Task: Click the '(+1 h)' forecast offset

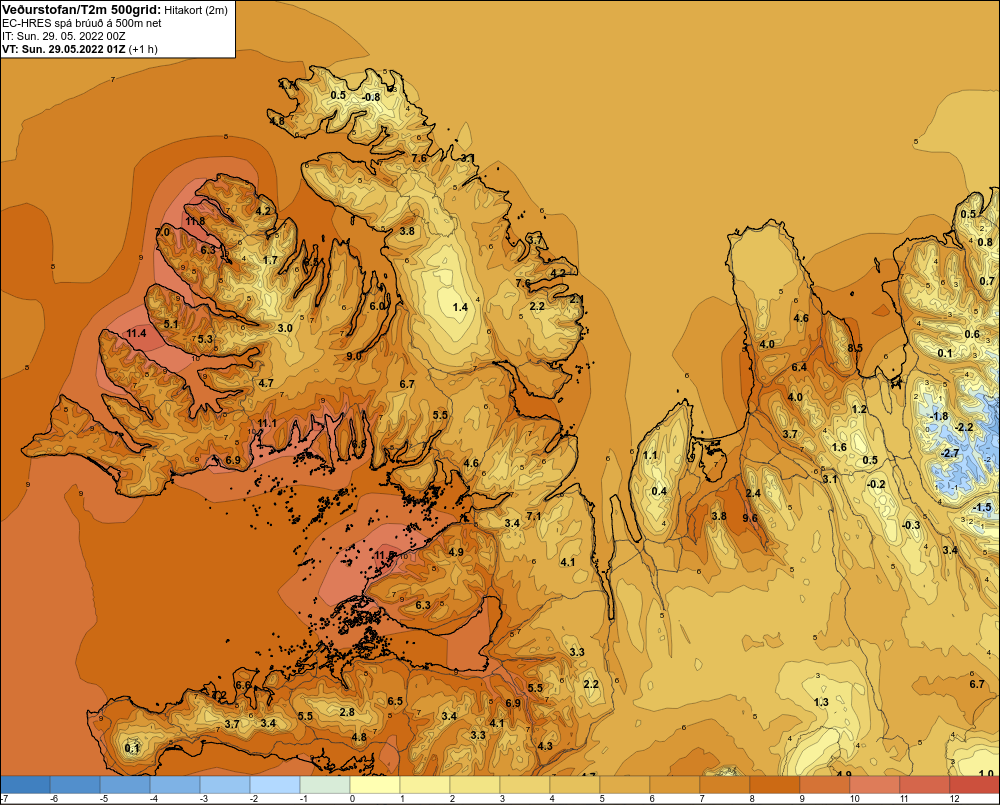Action: 143,49
